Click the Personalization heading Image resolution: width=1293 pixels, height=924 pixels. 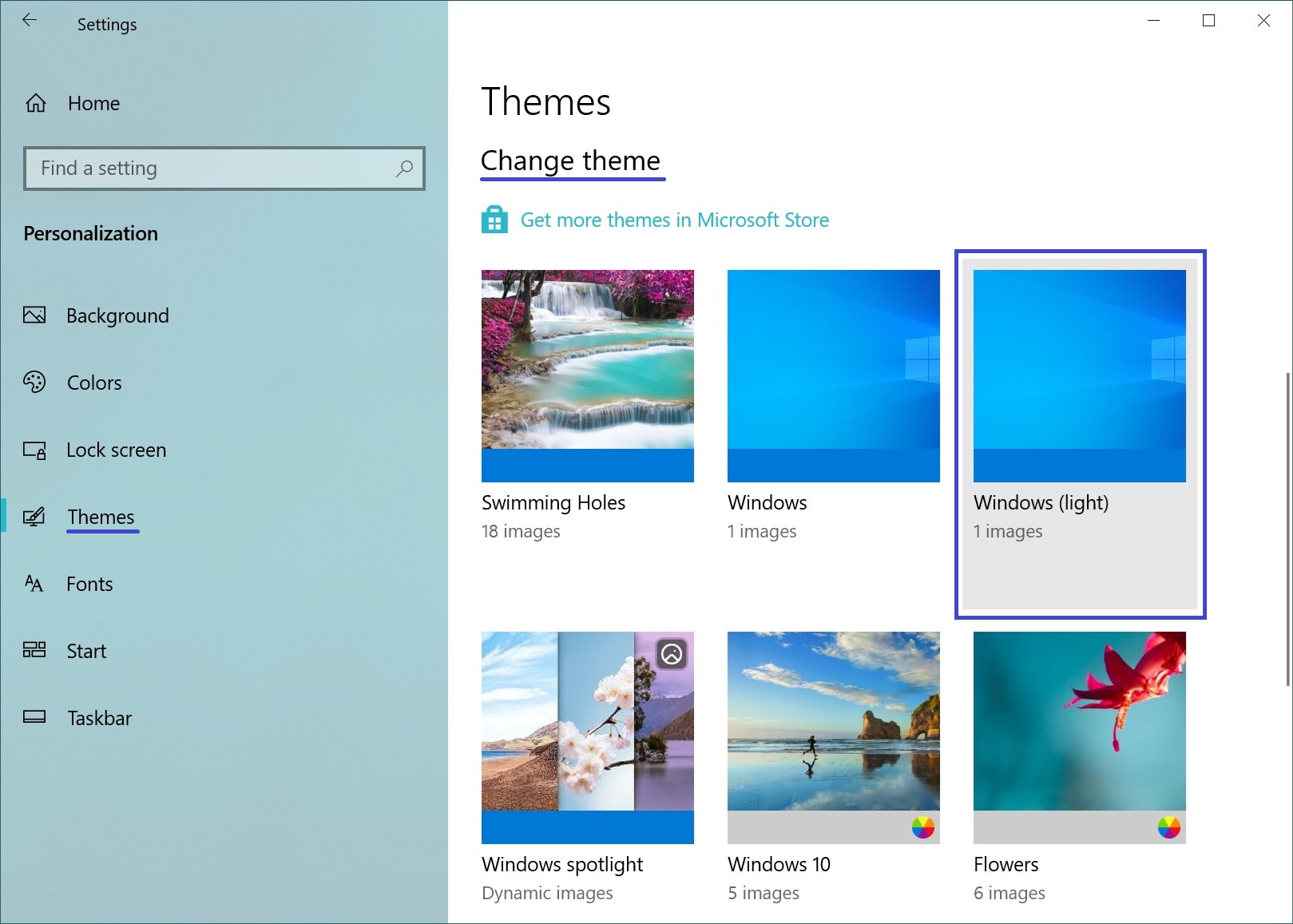pyautogui.click(x=90, y=233)
